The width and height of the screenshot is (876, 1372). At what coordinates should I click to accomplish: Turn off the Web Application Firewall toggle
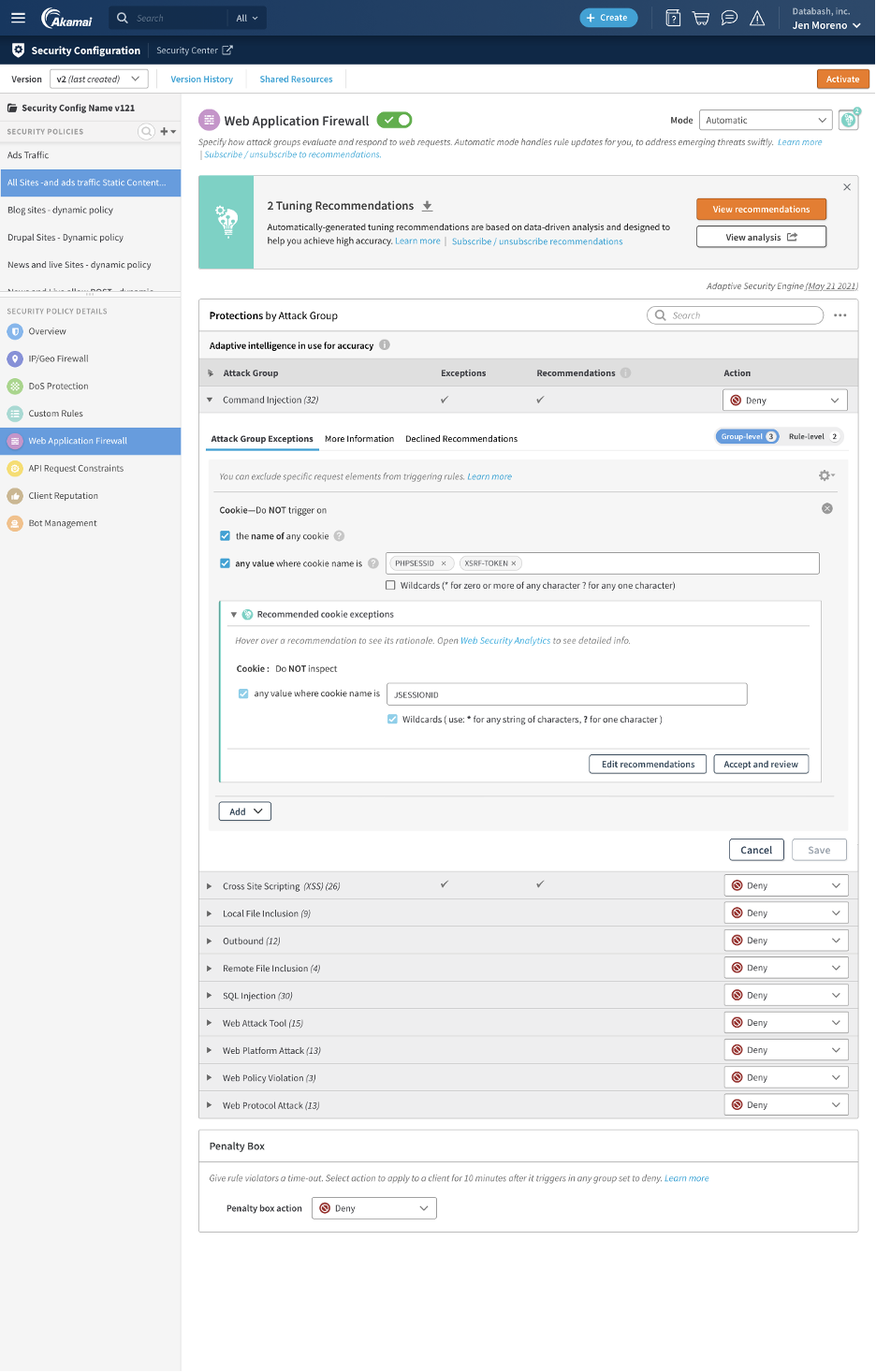(394, 120)
